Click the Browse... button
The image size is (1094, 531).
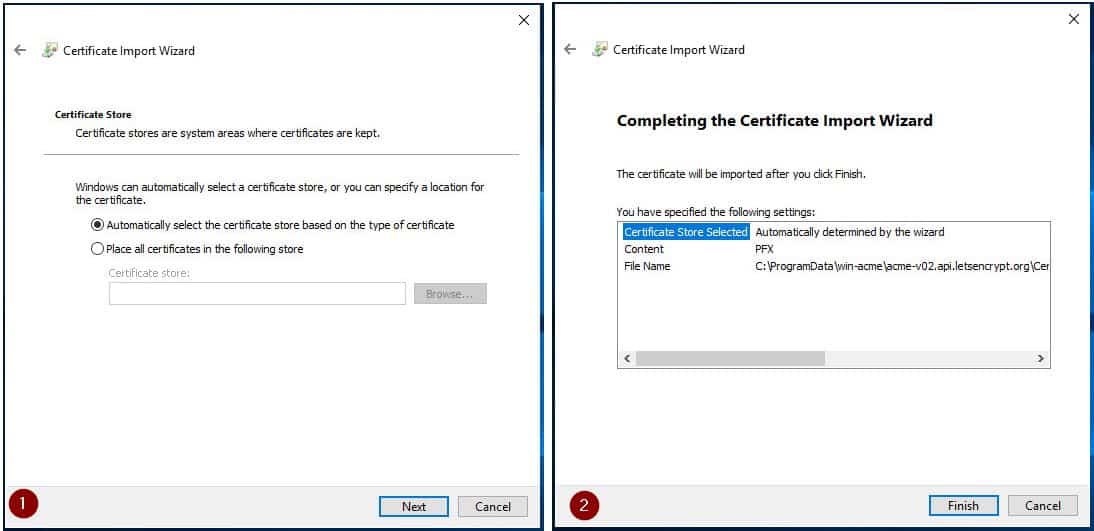450,294
